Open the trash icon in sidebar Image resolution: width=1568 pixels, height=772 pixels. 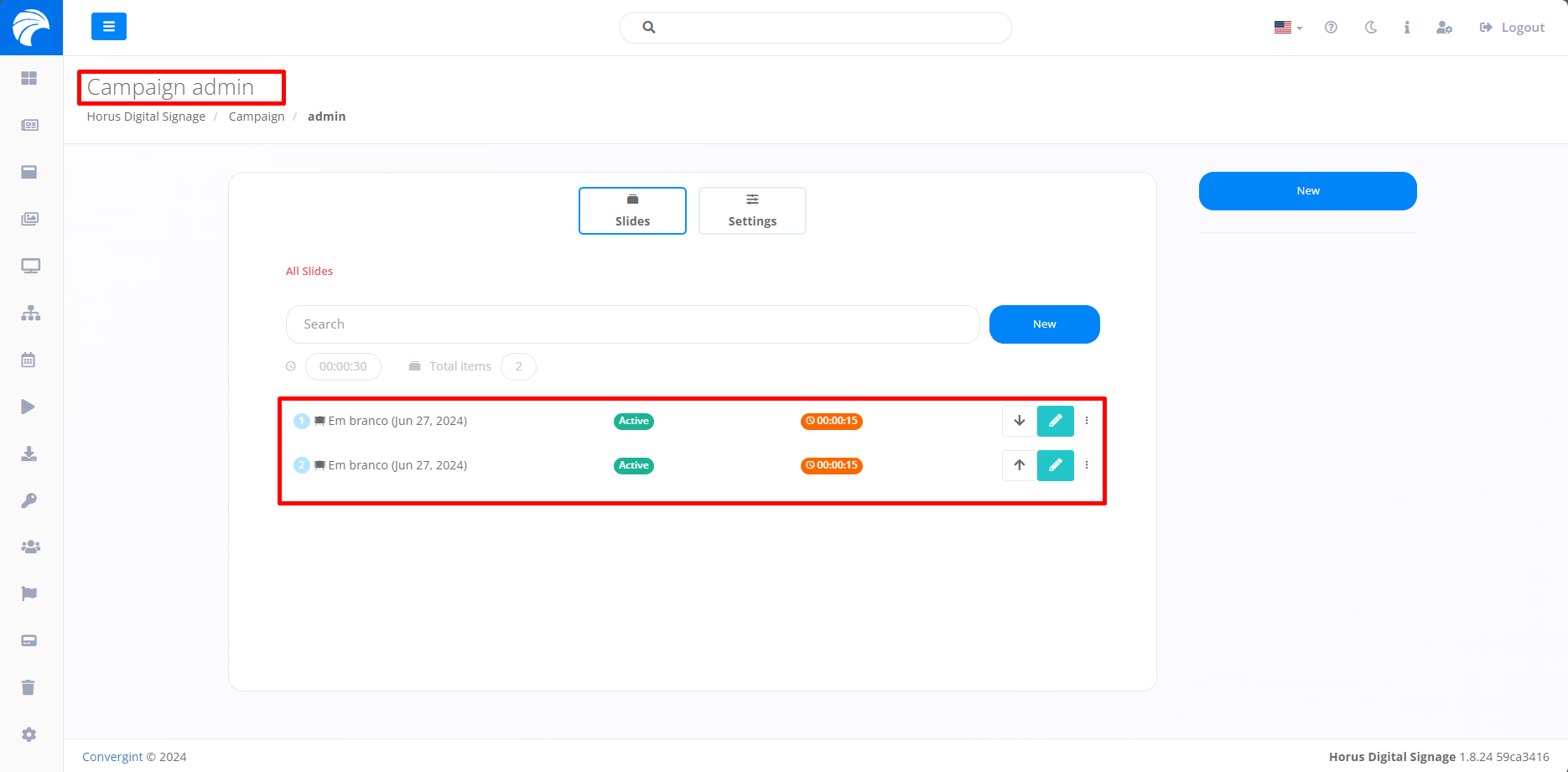(29, 687)
